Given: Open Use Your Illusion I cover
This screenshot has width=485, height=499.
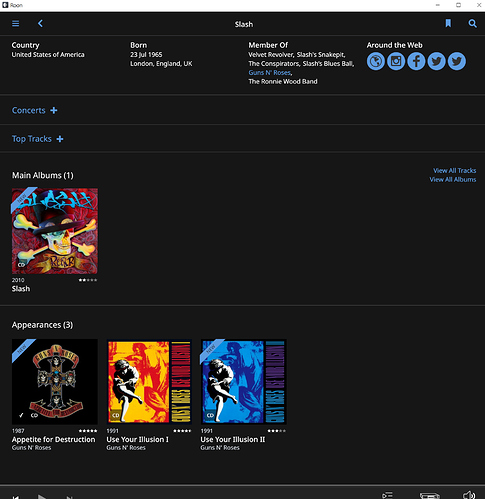Looking at the screenshot, I should 149,382.
